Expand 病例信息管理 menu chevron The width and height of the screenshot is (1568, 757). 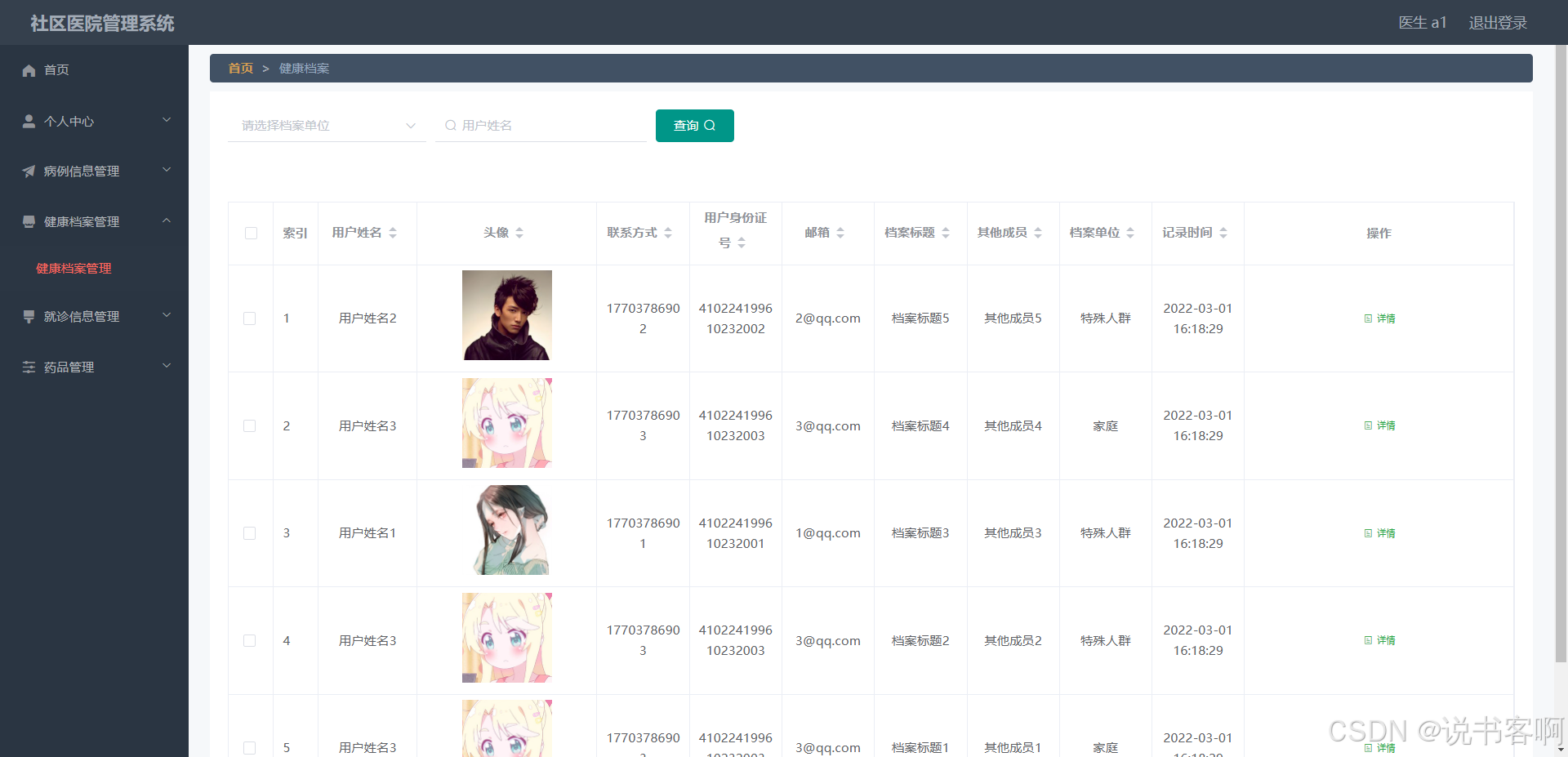(x=167, y=170)
